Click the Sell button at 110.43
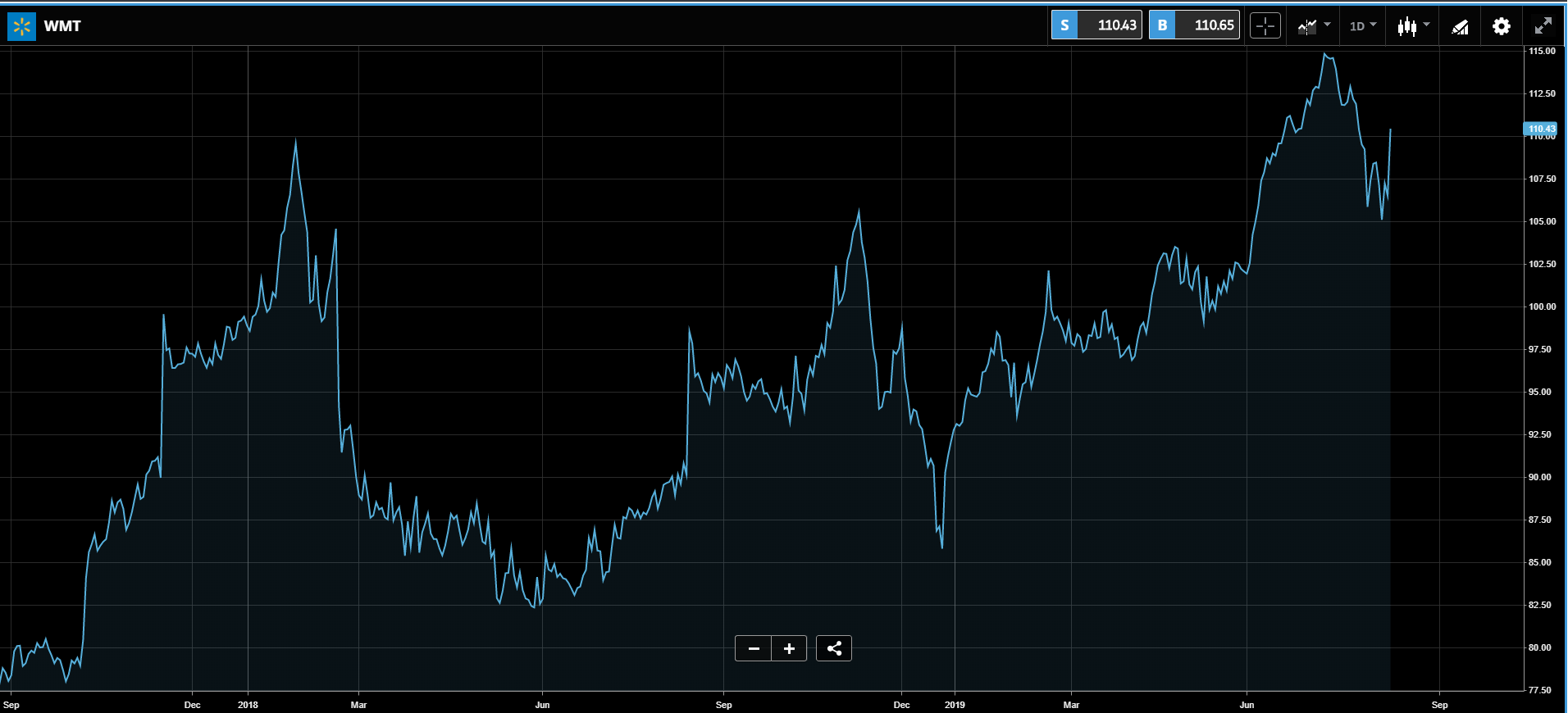This screenshot has width=1568, height=713. click(x=1096, y=25)
